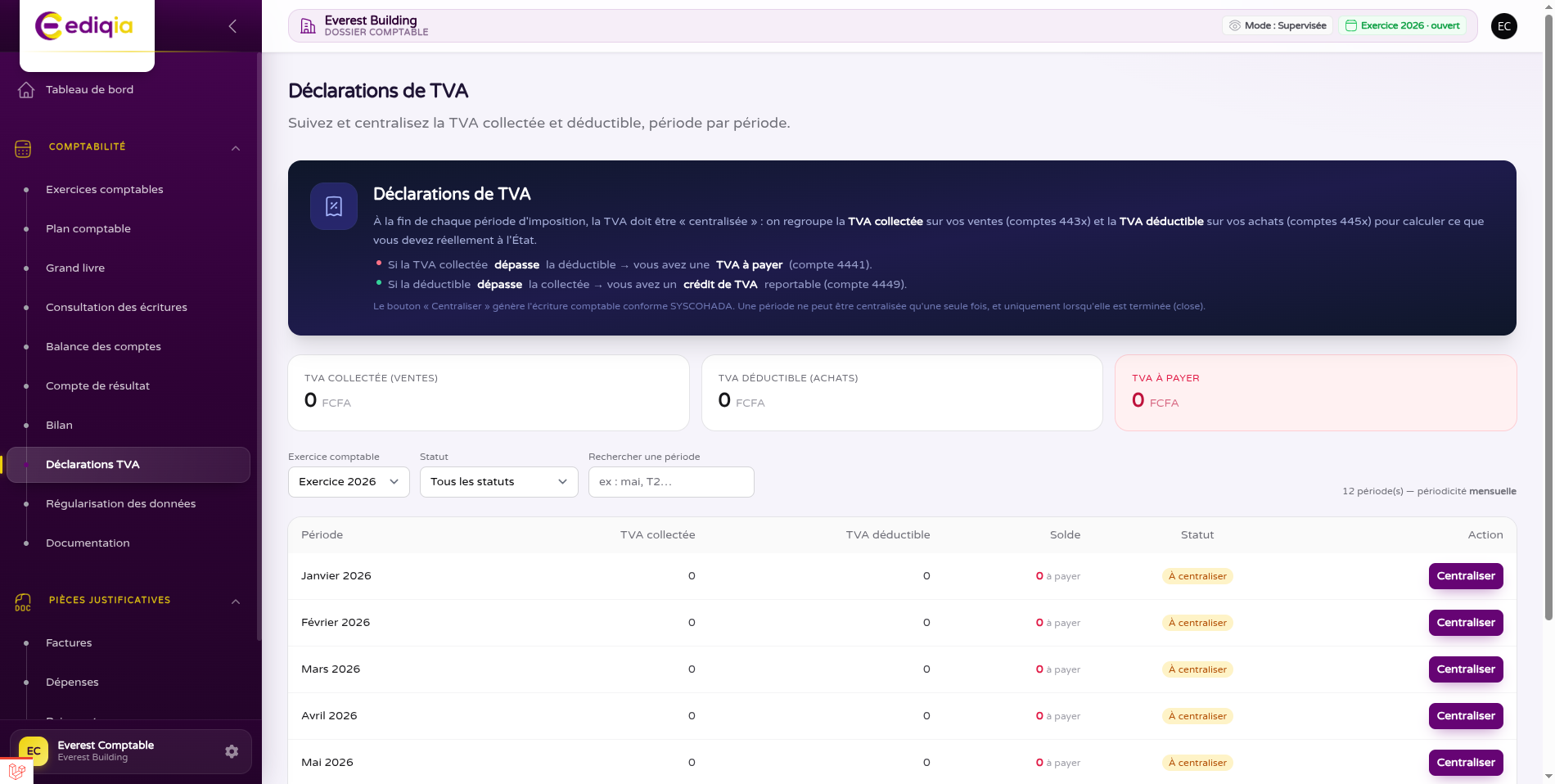Open Plan comptable
The image size is (1555, 784).
88,229
